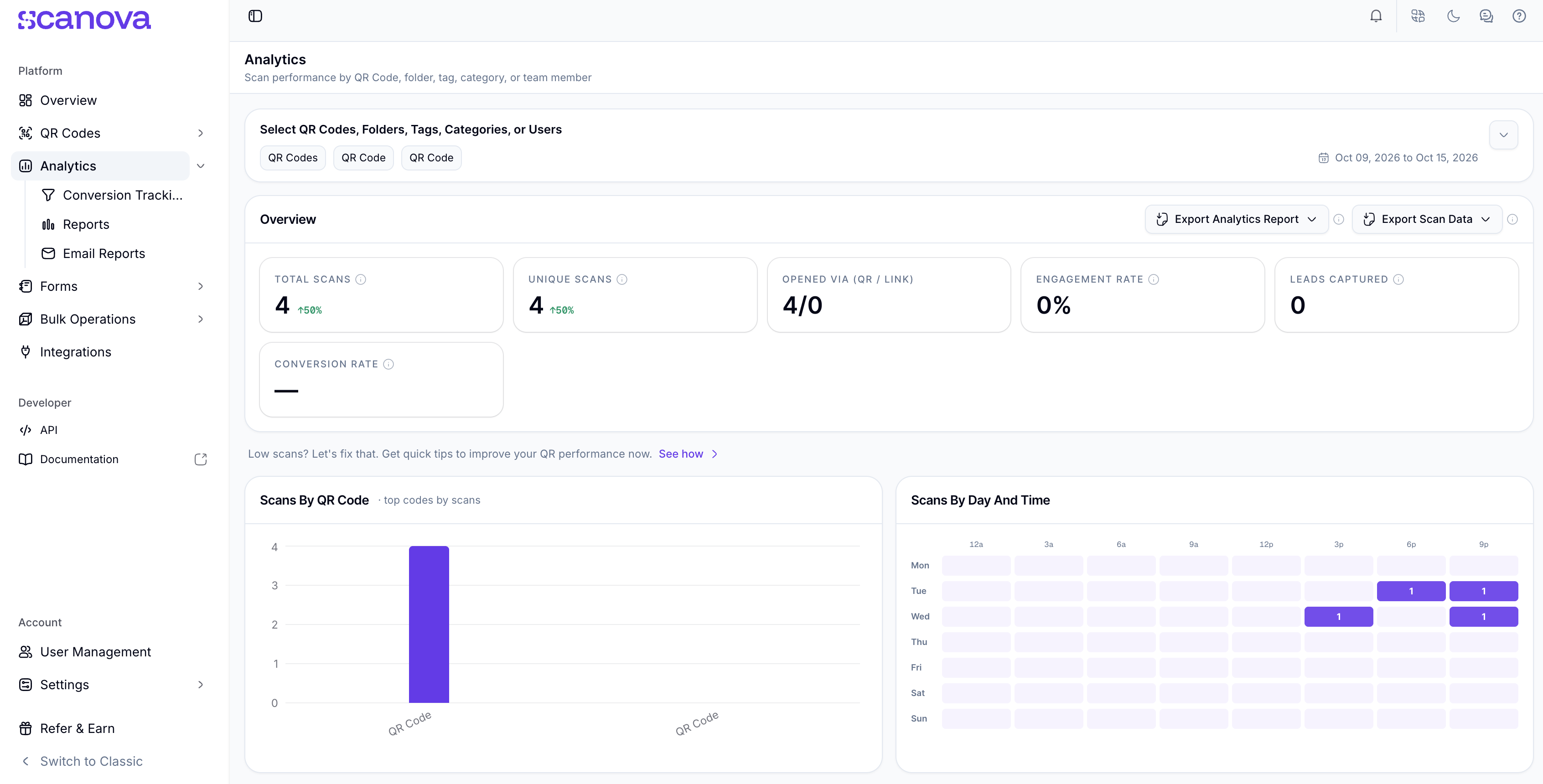Collapse Analytics submenu chevron
Viewport: 1543px width, 784px height.
point(201,166)
